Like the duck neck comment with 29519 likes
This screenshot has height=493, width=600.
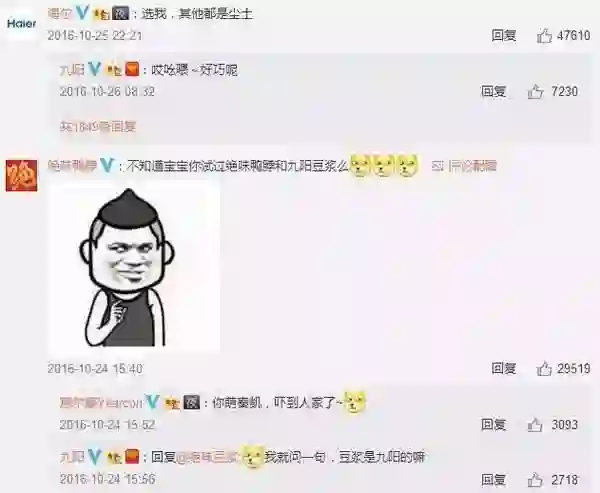[544, 369]
